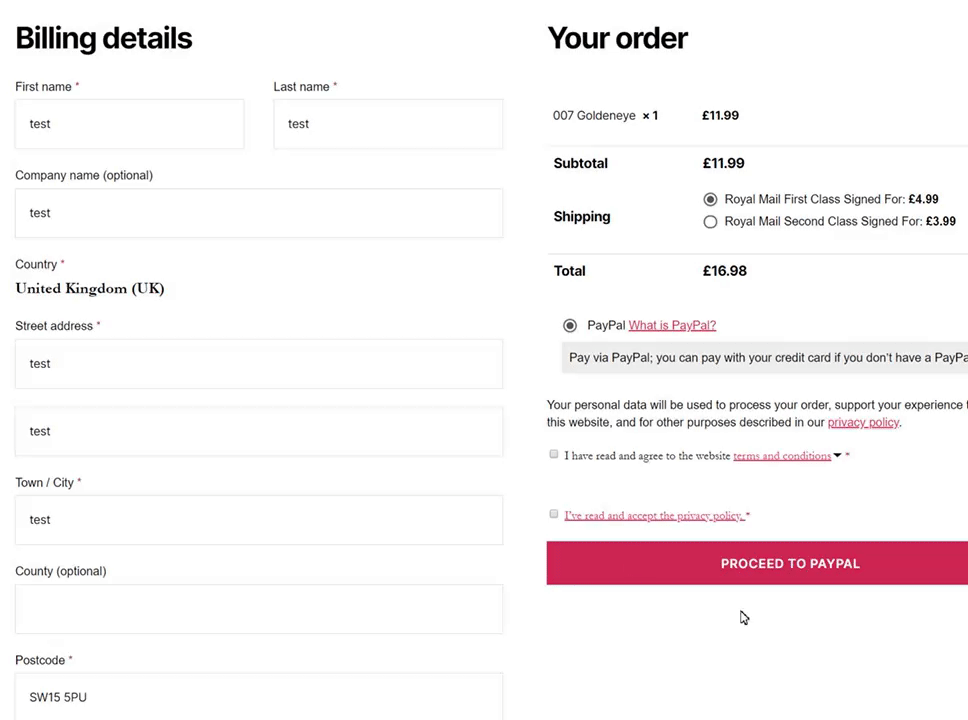Click the First name input field

click(x=129, y=124)
